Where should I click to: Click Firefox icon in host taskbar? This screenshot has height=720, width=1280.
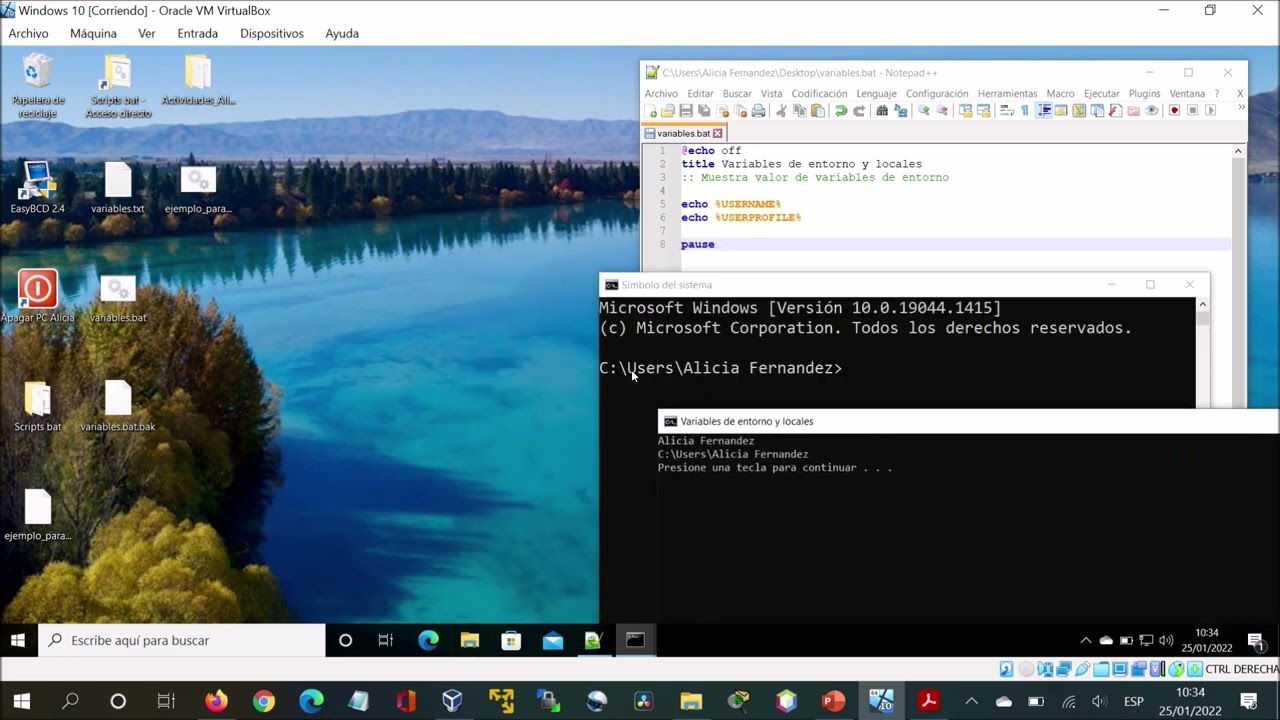215,701
